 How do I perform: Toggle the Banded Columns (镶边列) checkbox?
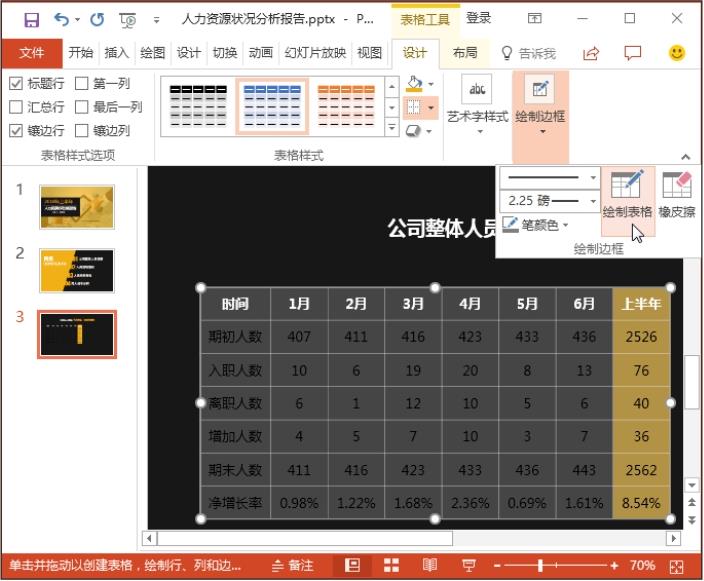click(x=80, y=130)
